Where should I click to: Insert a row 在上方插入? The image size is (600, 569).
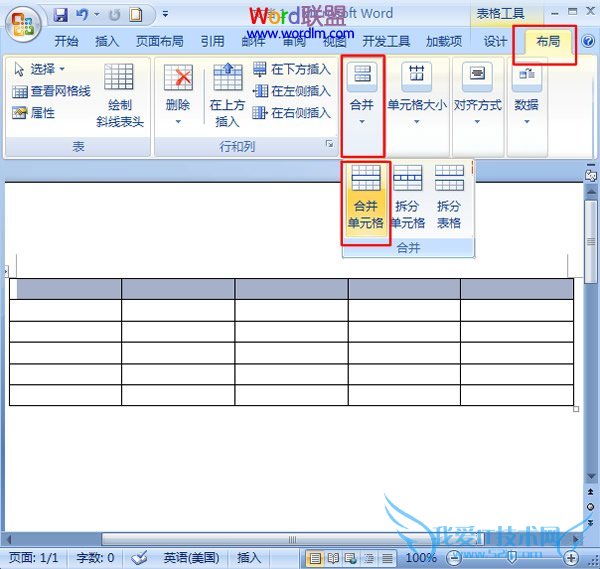coord(227,95)
